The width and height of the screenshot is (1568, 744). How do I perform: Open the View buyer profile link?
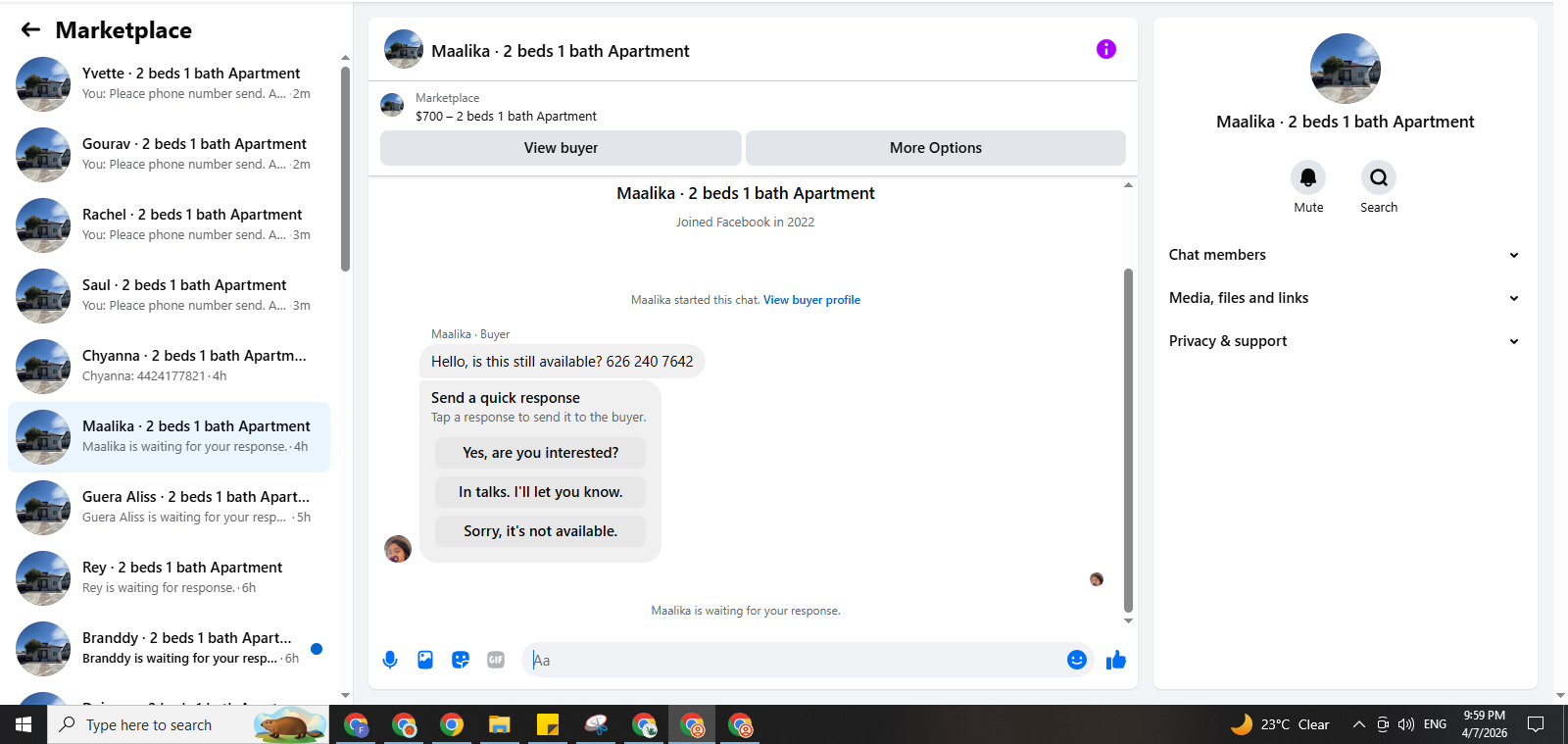click(x=811, y=300)
